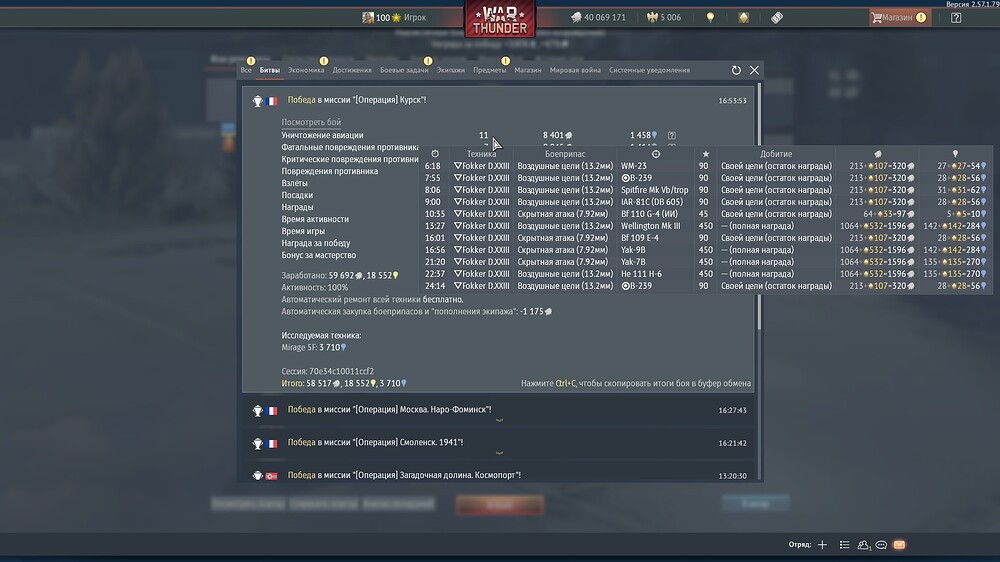The width and height of the screenshot is (1000, 562).
Task: Click the French flag next to Курск mission
Action: [x=272, y=101]
